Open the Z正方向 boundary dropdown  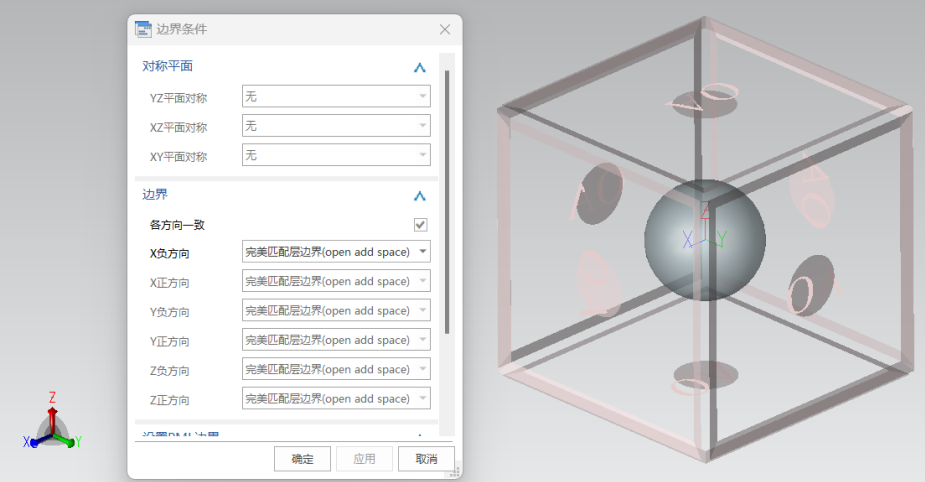coord(336,399)
